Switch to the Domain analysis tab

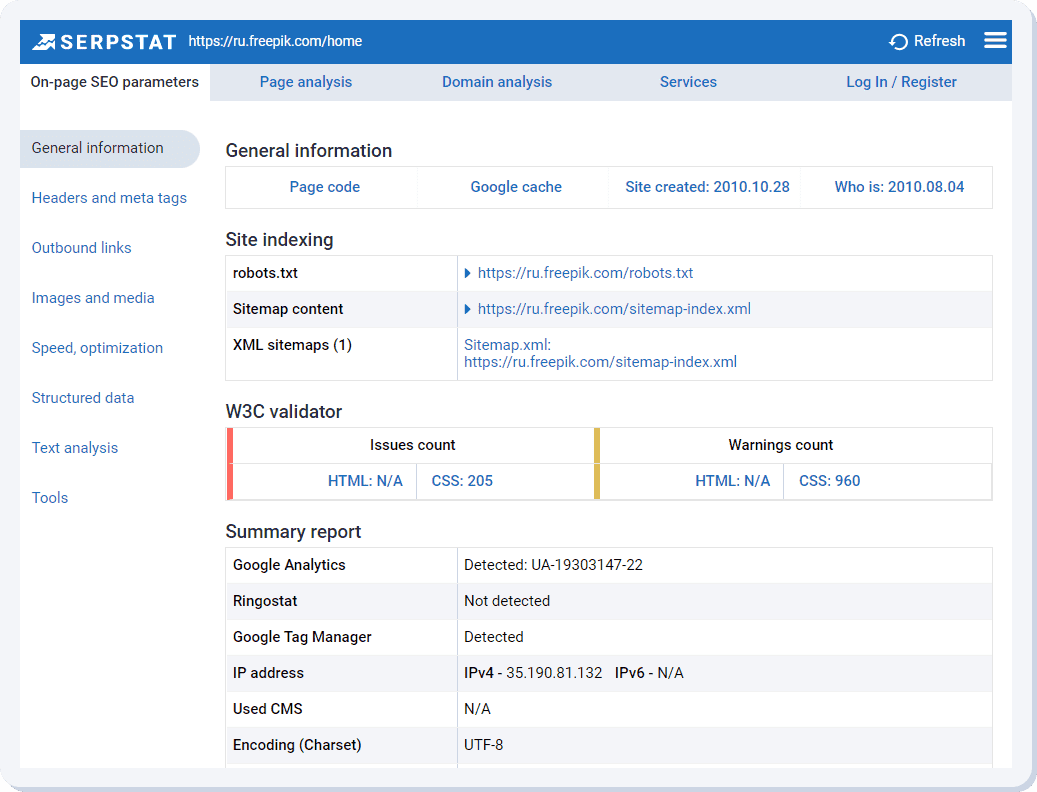coord(497,82)
